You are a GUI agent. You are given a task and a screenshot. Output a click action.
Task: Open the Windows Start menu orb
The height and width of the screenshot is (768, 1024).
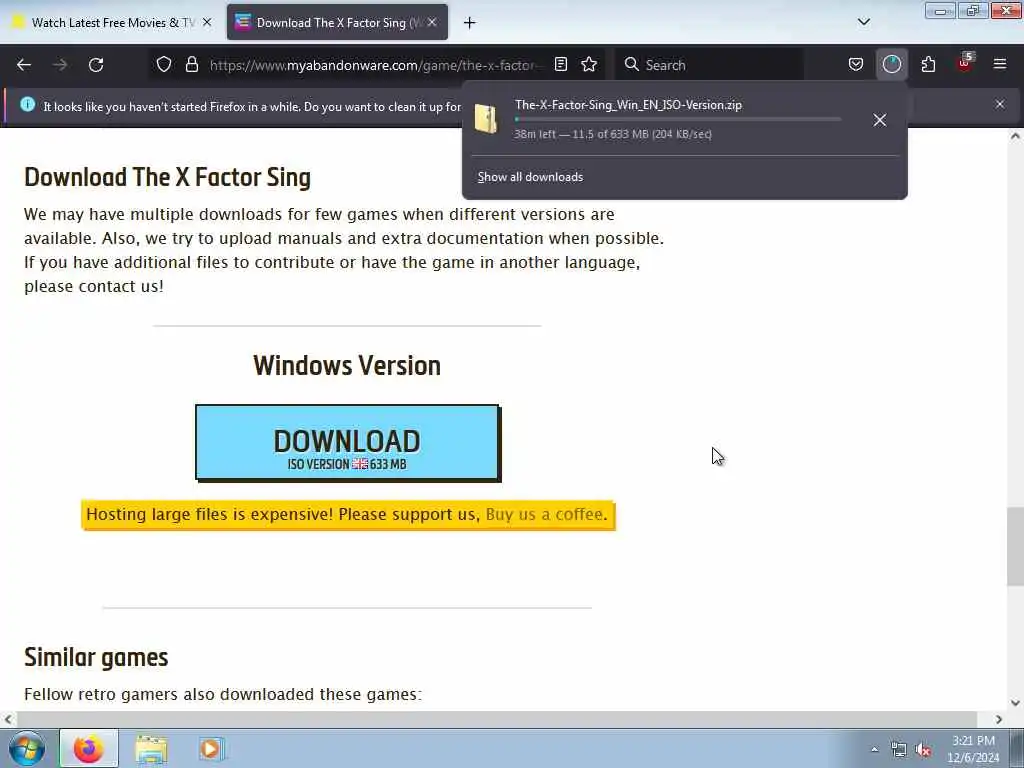[27, 748]
